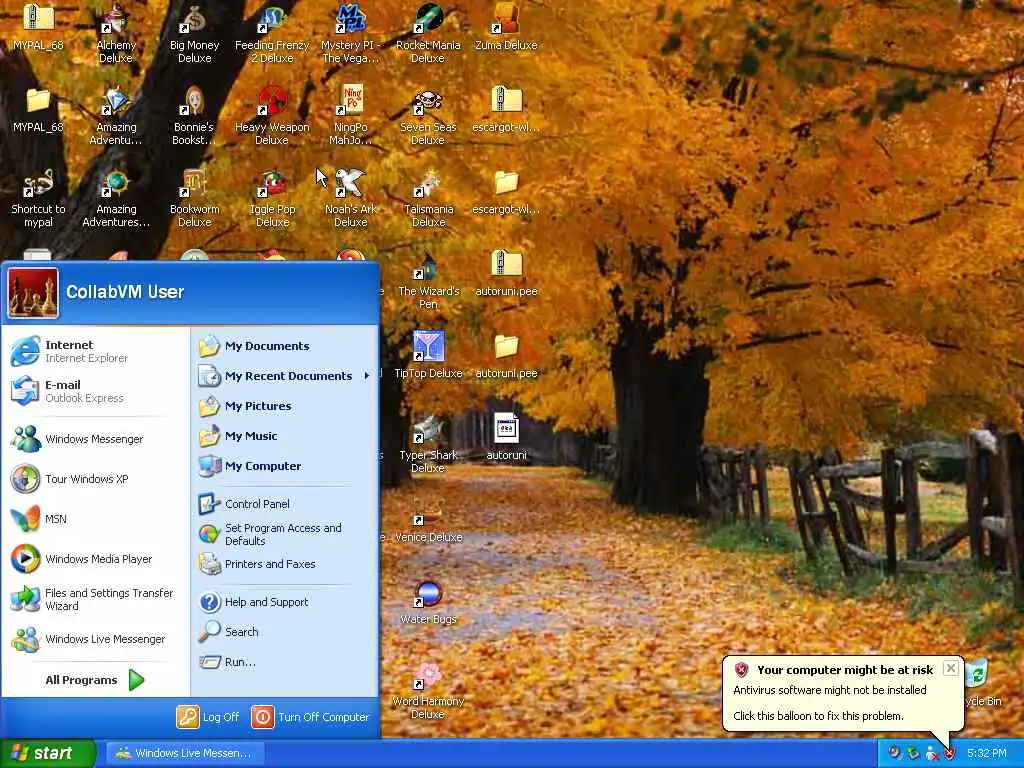The width and height of the screenshot is (1024, 768).
Task: Click the antivirus warning balloon text
Action: click(x=829, y=690)
